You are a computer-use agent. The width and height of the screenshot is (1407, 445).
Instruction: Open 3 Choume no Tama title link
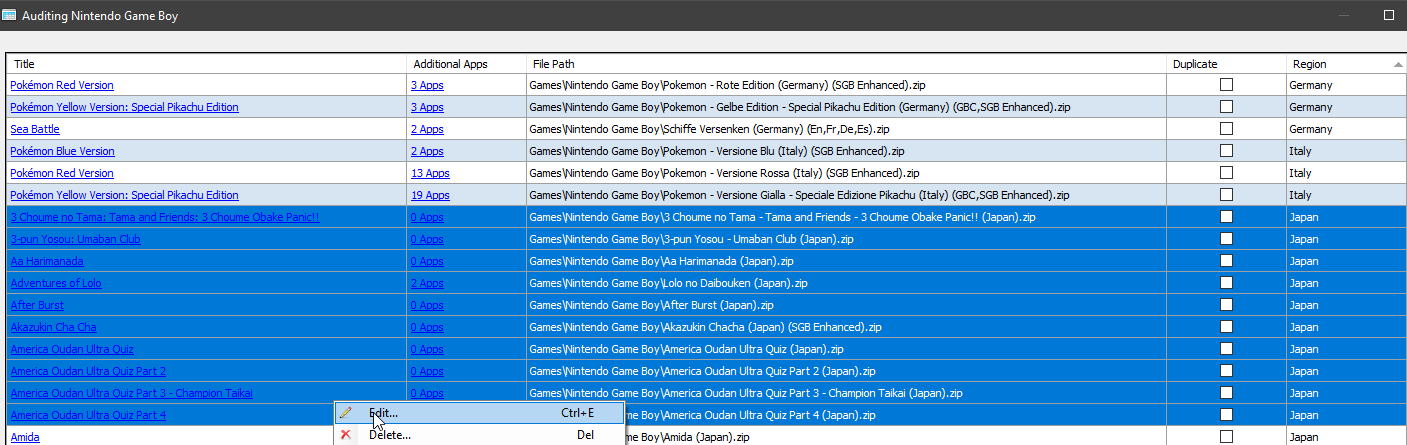point(165,217)
